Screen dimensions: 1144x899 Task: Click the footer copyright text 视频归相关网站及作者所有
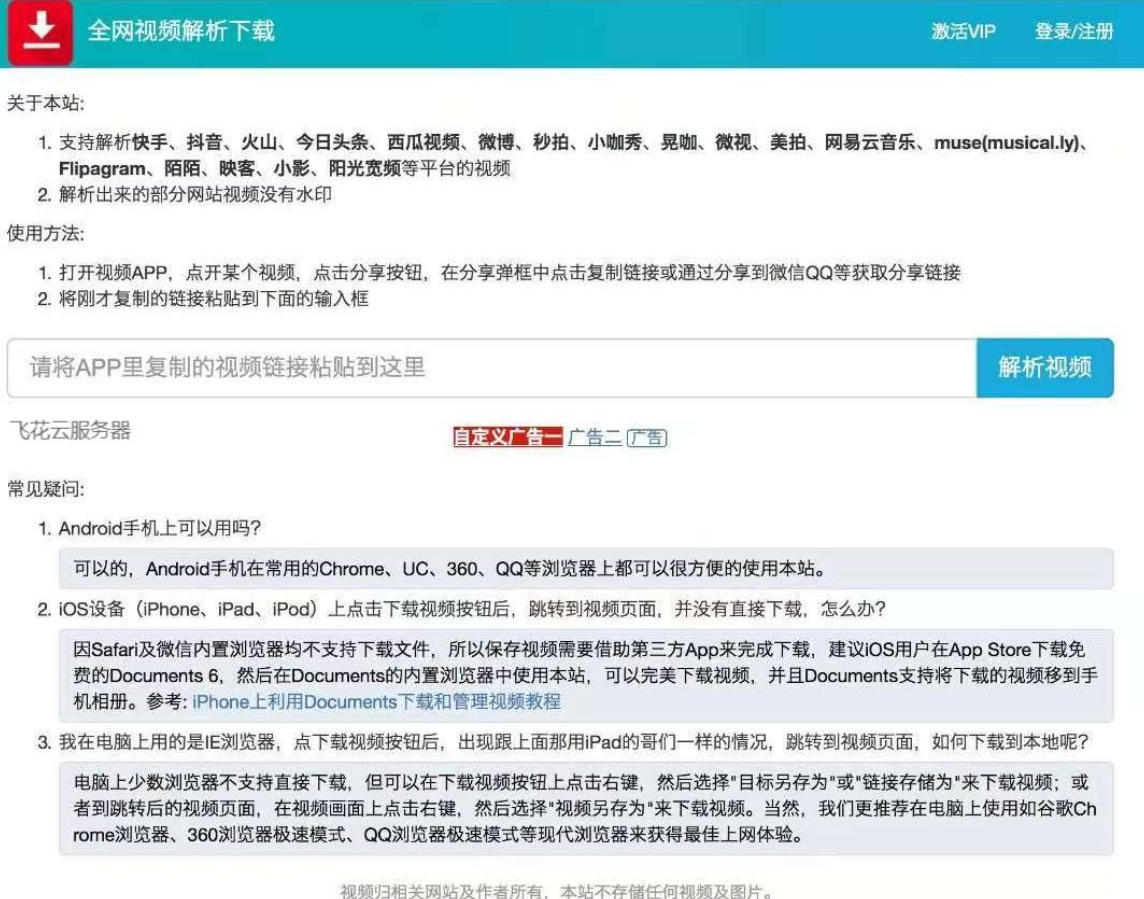[557, 891]
